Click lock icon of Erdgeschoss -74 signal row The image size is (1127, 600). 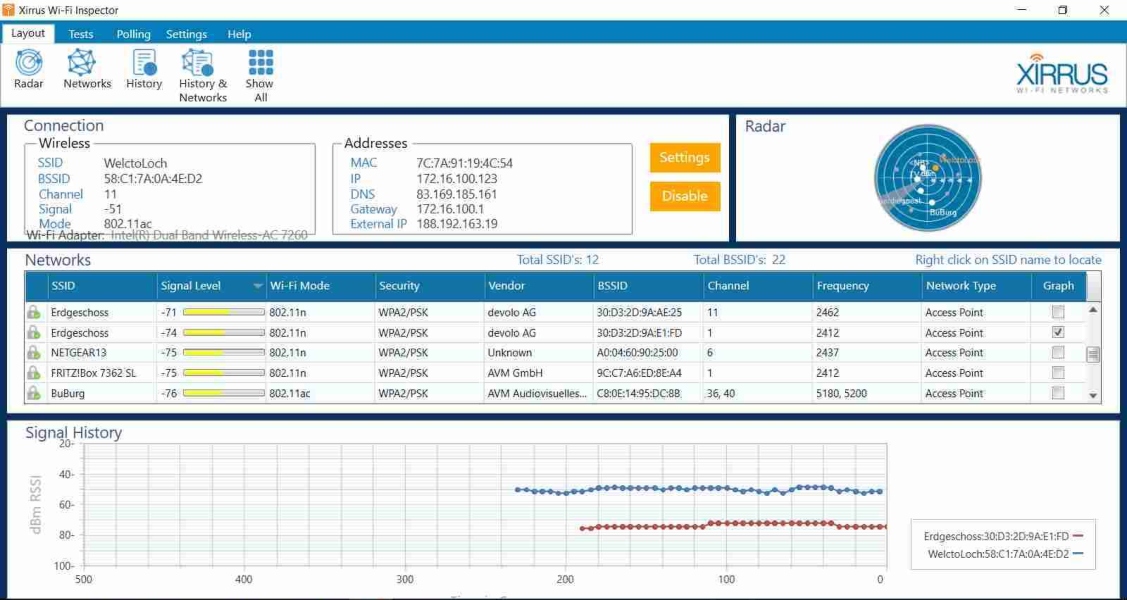[x=33, y=333]
